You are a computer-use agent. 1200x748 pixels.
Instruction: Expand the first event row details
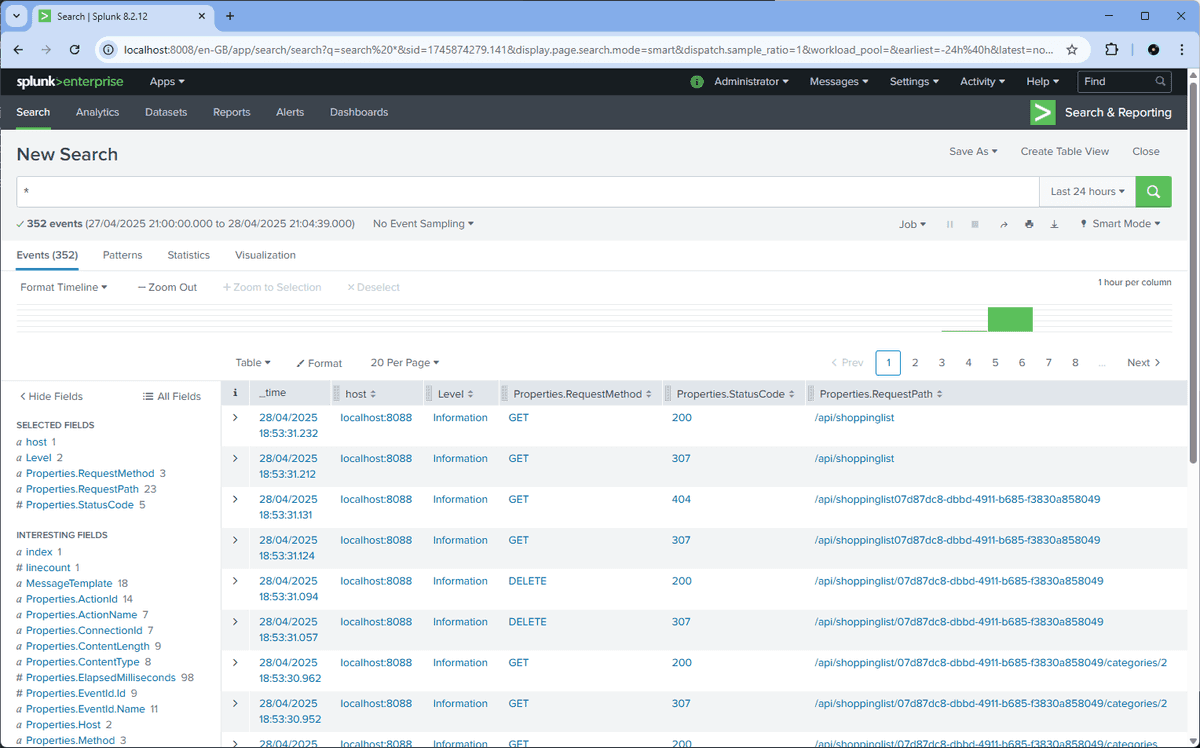point(234,418)
